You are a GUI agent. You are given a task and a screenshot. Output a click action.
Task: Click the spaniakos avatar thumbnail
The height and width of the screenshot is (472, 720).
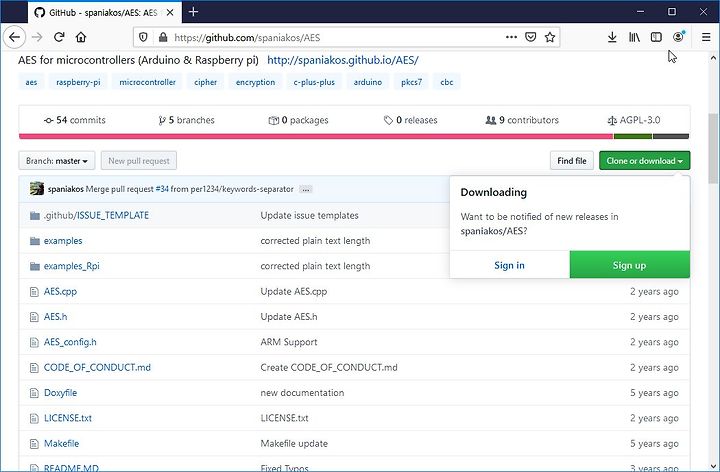pos(37,189)
